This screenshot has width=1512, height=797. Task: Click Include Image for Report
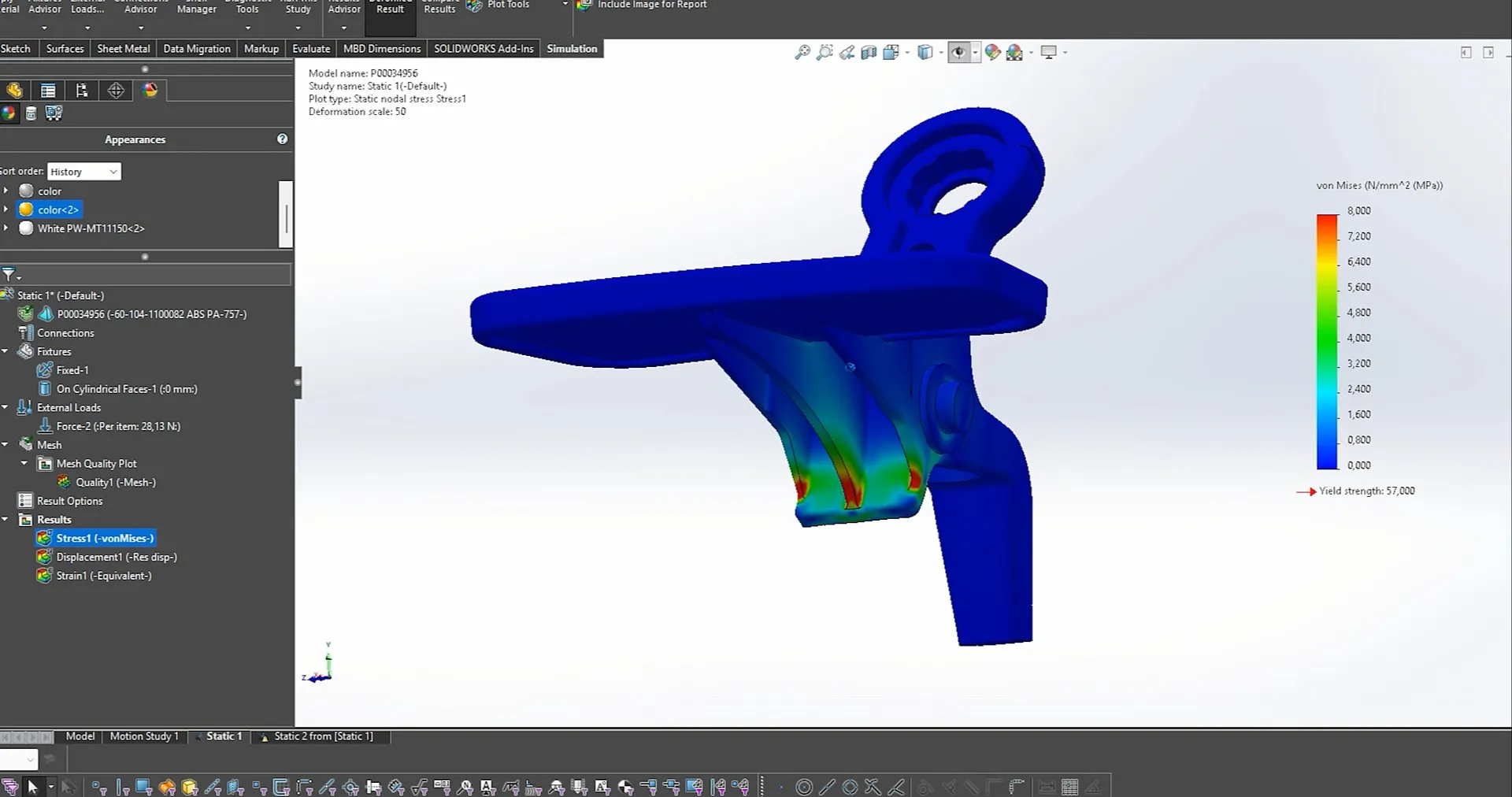(642, 6)
